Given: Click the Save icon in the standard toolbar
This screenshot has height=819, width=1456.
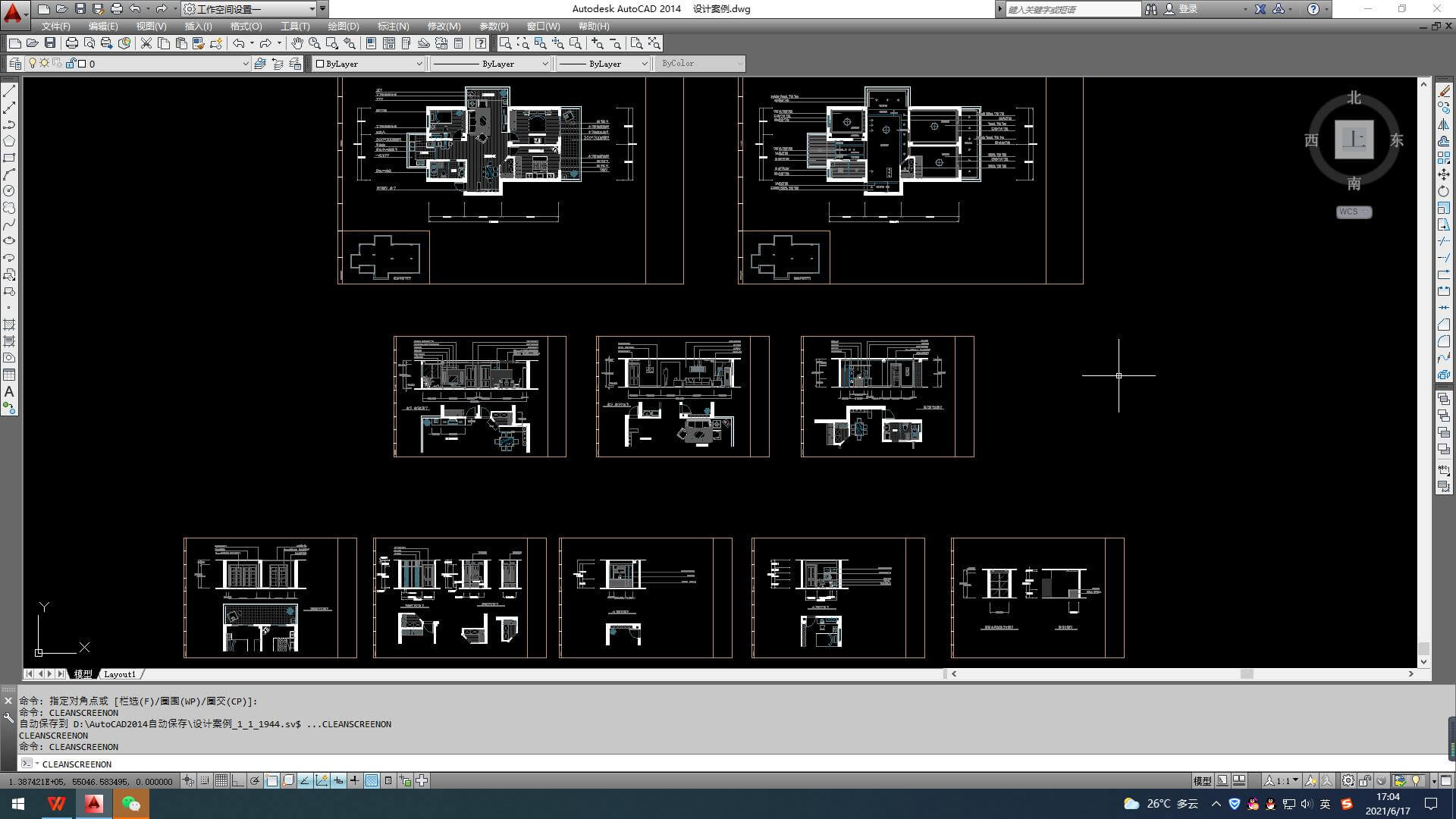Looking at the screenshot, I should (50, 43).
